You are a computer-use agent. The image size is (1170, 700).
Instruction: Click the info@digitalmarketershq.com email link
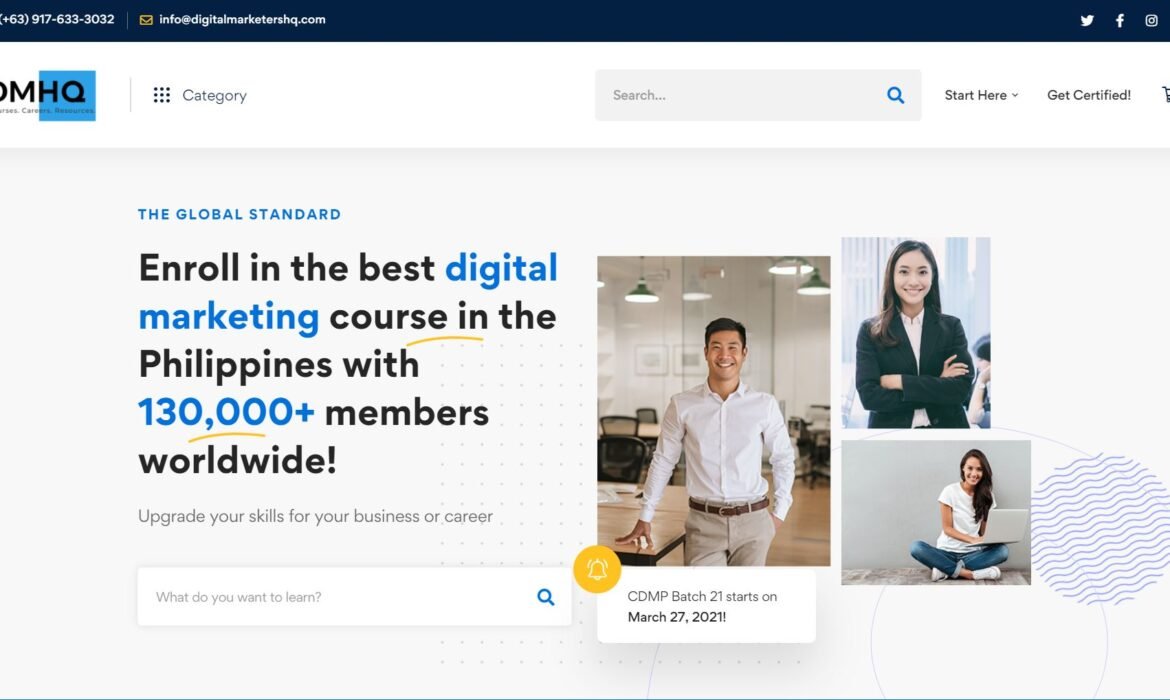pyautogui.click(x=242, y=19)
